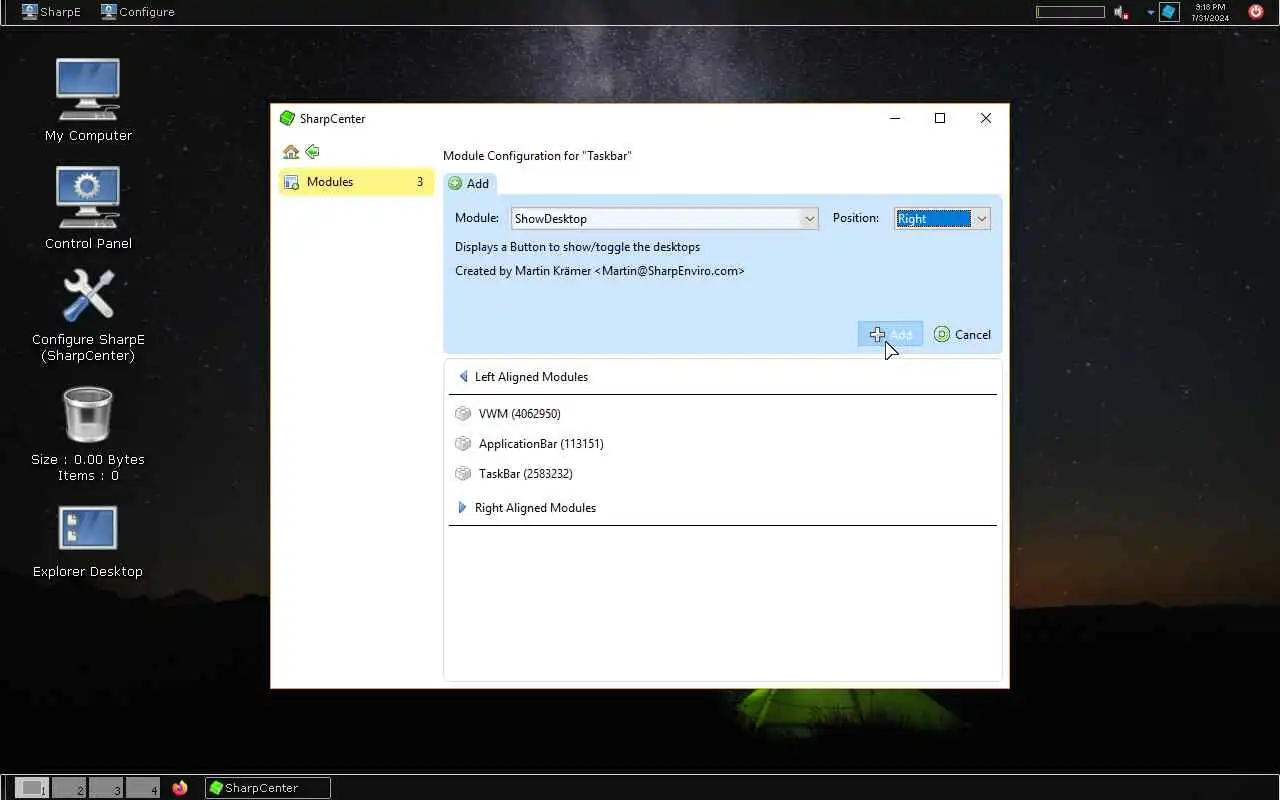The height and width of the screenshot is (800, 1280).
Task: Click the ApplicationBar module cube icon
Action: click(462, 443)
